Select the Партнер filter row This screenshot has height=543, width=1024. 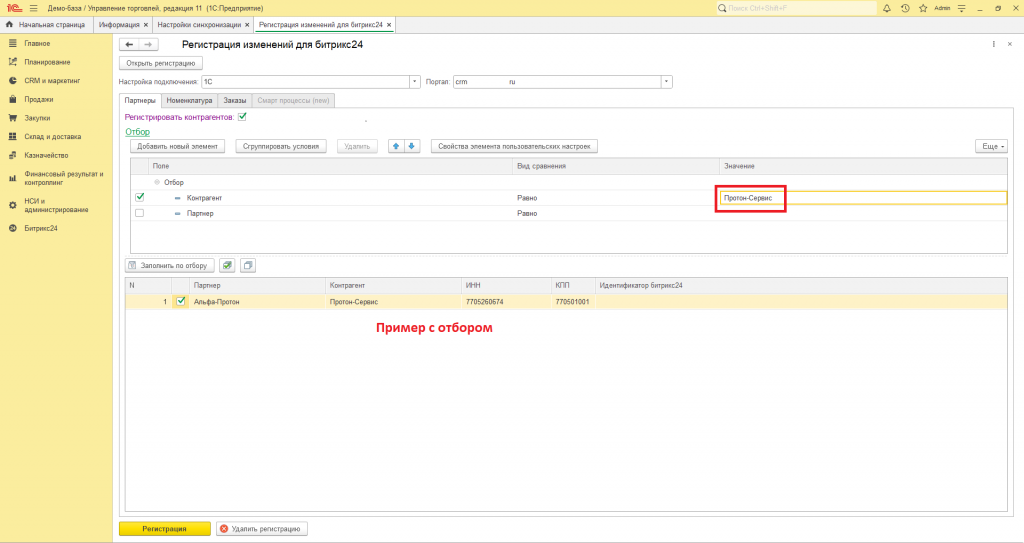pyautogui.click(x=568, y=213)
